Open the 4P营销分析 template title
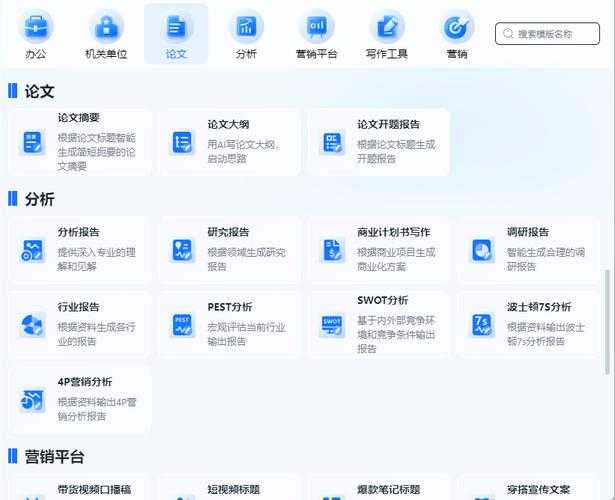 [85, 382]
